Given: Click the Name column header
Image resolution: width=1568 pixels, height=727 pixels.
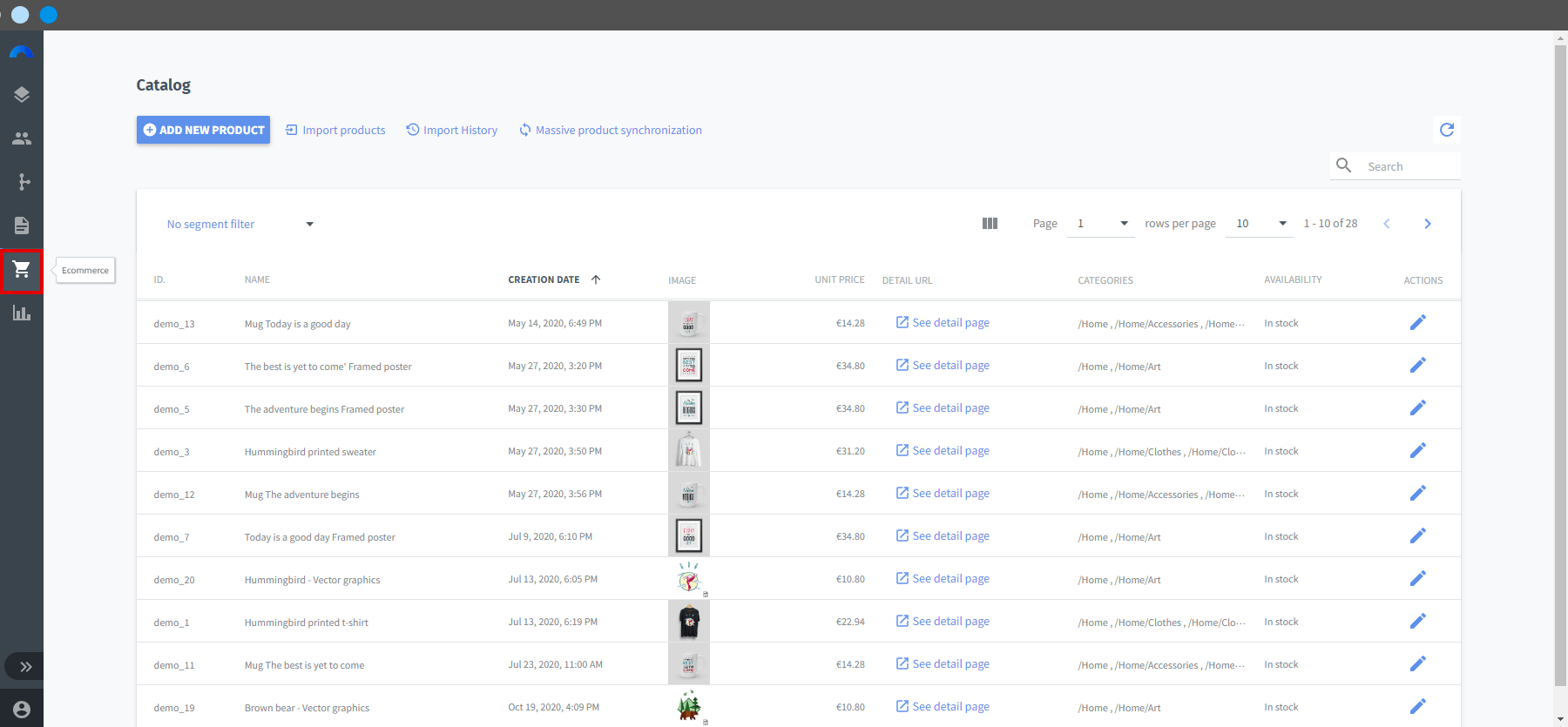Looking at the screenshot, I should pos(257,280).
